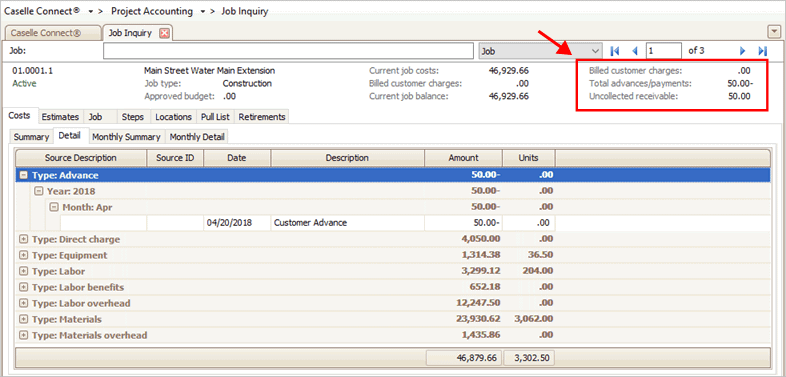Screen dimensions: 786x377
Task: Sort by Description column header
Action: coord(347,158)
